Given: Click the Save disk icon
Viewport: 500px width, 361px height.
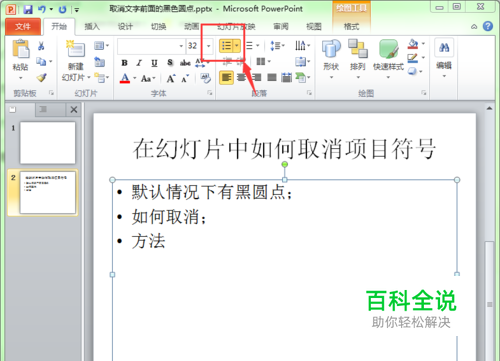Looking at the screenshot, I should pos(28,9).
